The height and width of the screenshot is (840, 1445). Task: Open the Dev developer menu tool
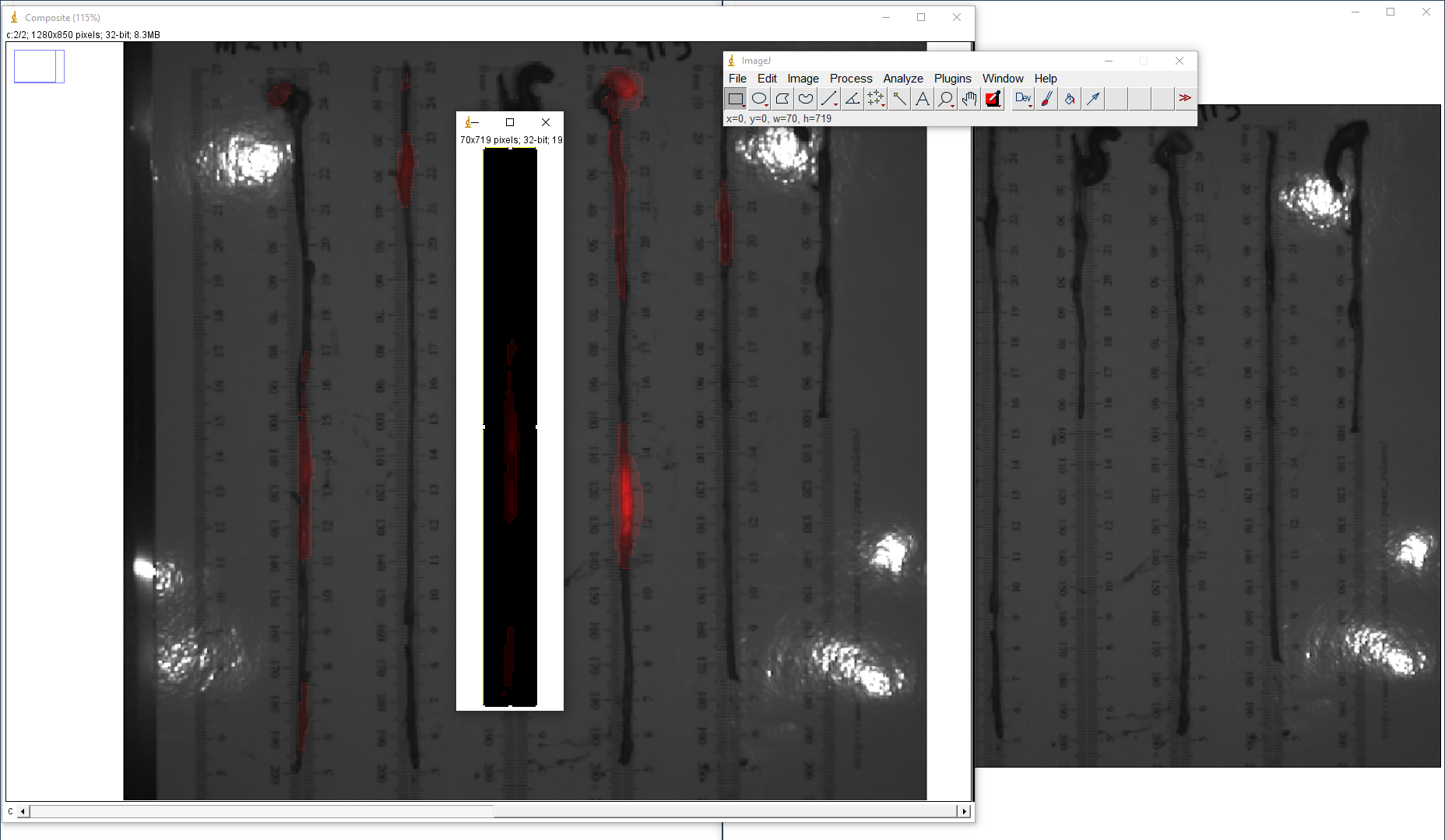(x=1023, y=99)
